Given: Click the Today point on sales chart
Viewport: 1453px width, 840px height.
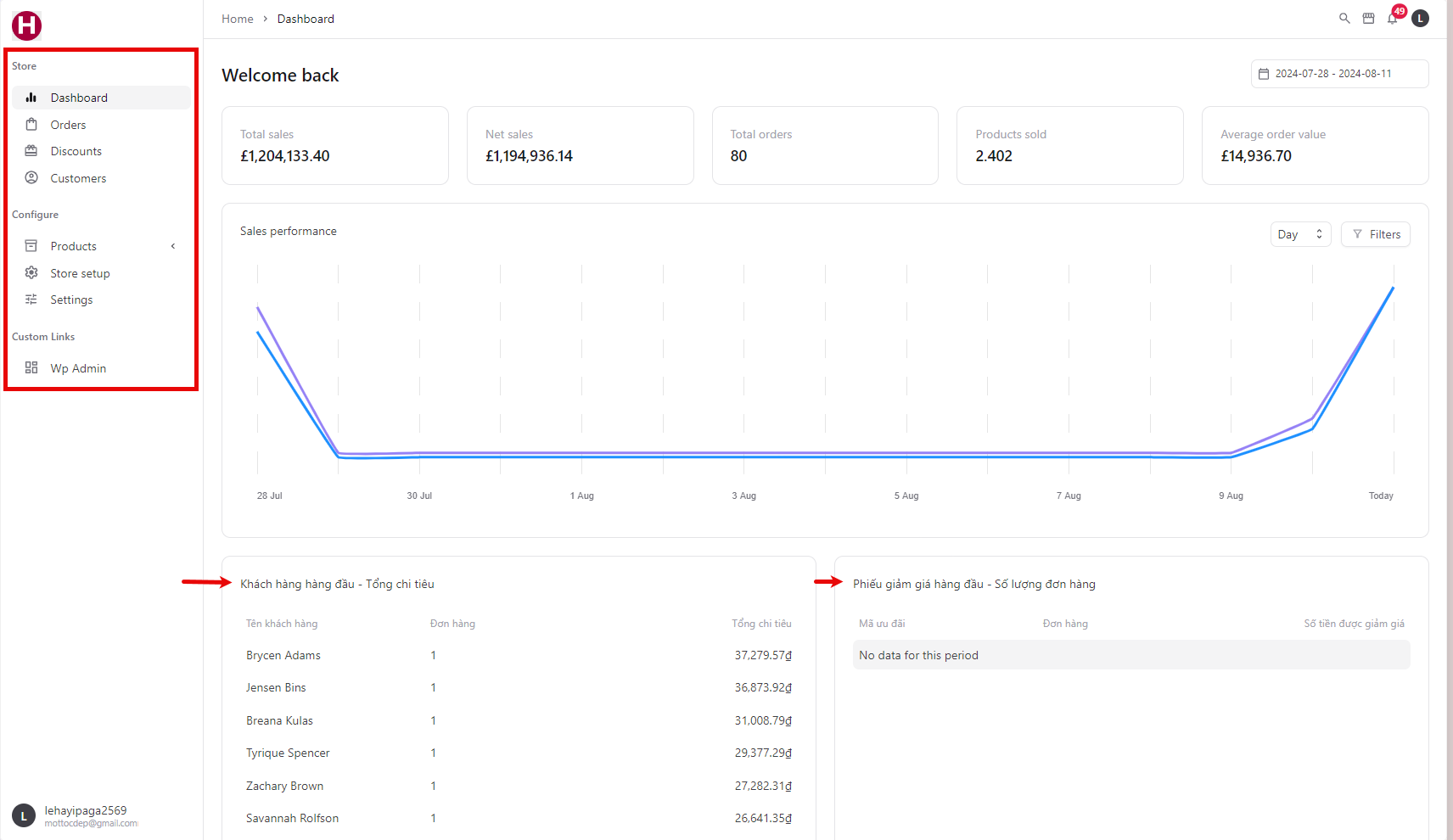Looking at the screenshot, I should [x=1393, y=288].
